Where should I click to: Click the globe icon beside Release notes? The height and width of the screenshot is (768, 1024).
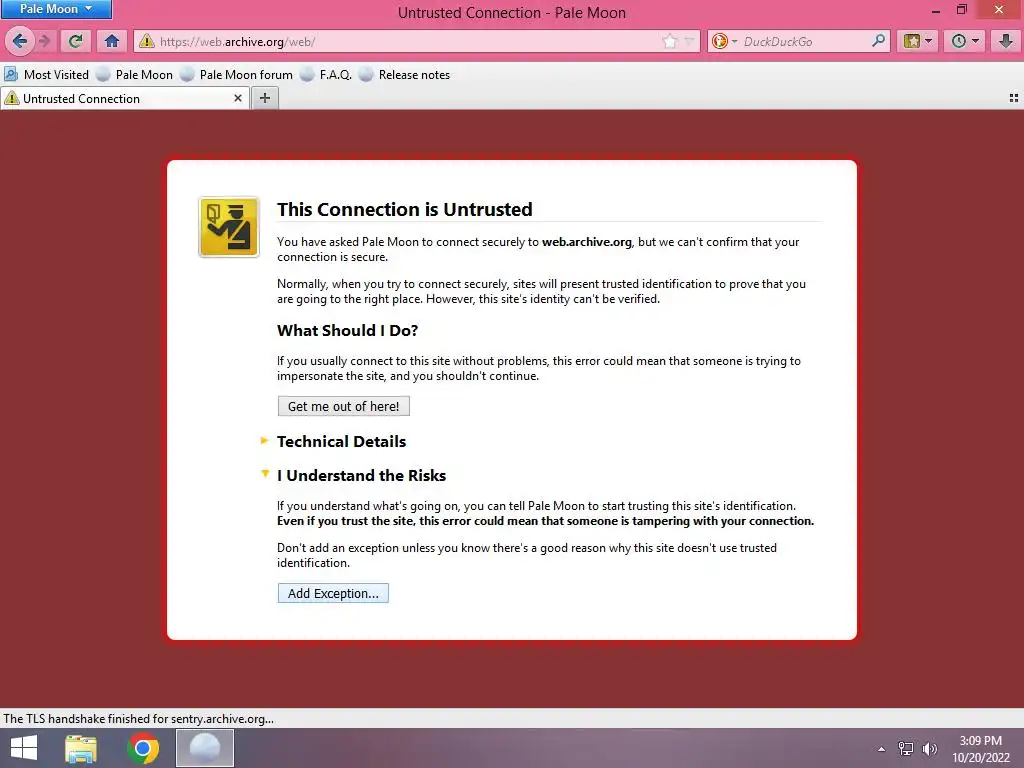point(366,74)
